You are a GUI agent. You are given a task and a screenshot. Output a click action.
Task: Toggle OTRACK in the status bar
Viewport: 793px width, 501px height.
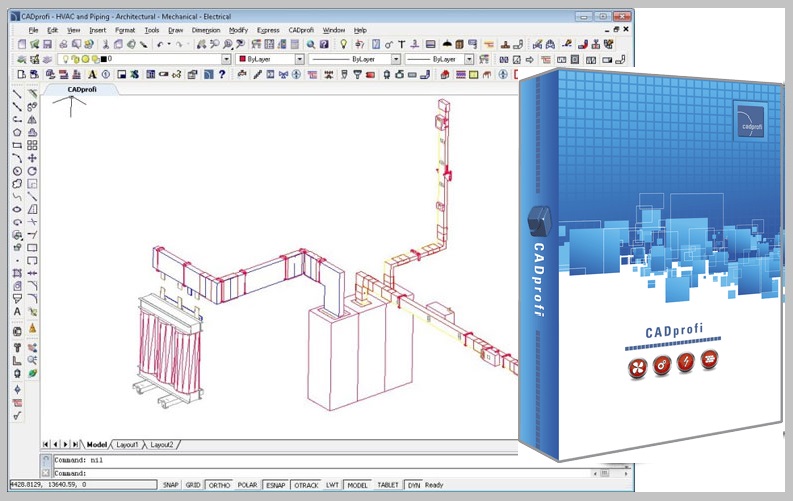click(306, 485)
